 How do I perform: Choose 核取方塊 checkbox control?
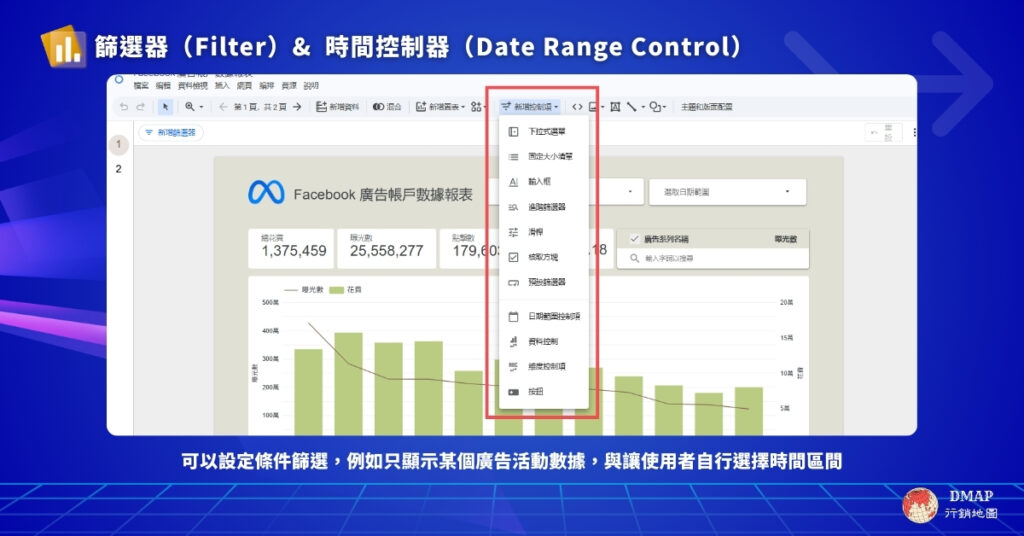tap(543, 257)
